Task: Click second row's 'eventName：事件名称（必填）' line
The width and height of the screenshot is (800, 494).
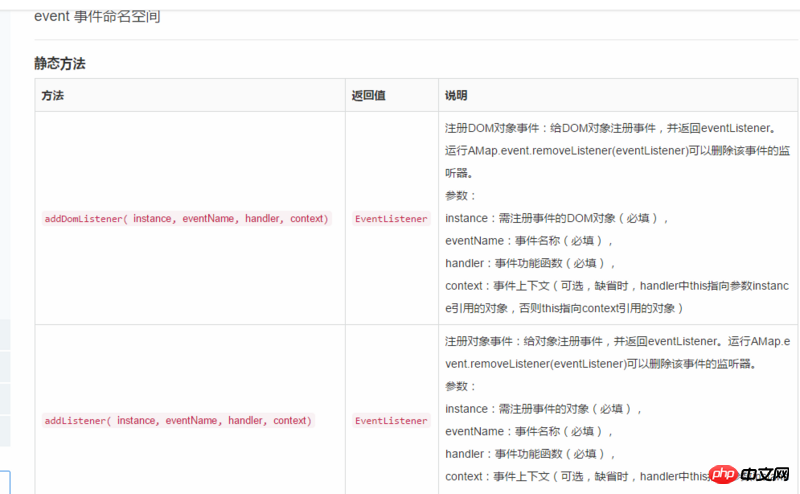Action: click(529, 431)
